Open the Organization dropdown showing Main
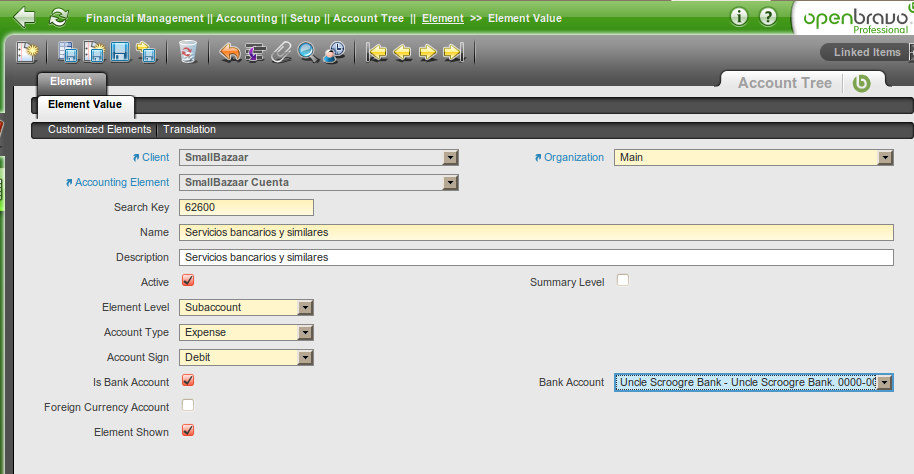Screen dimensions: 914x474 pyautogui.click(x=754, y=157)
